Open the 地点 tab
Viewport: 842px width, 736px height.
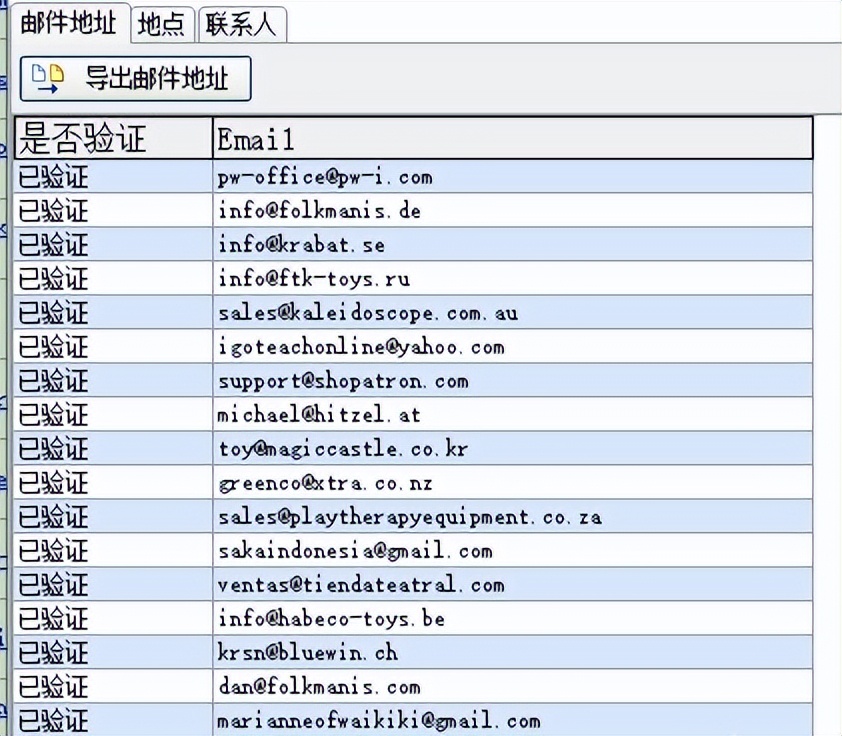[x=162, y=25]
